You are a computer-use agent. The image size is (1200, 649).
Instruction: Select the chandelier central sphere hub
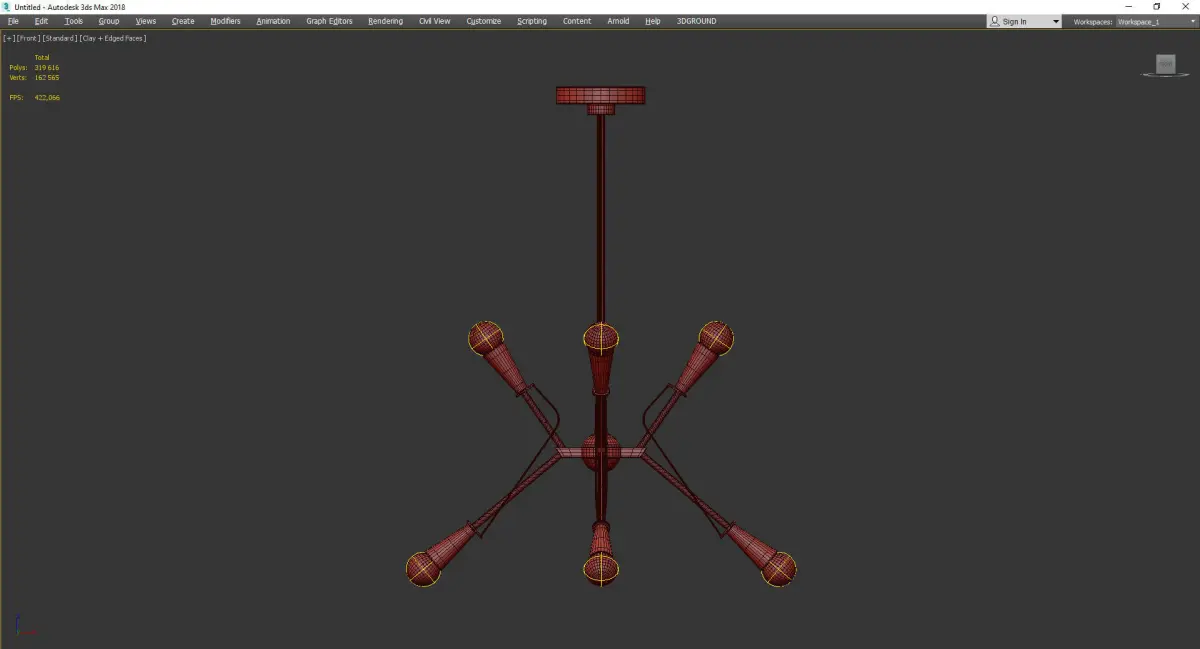[x=600, y=453]
